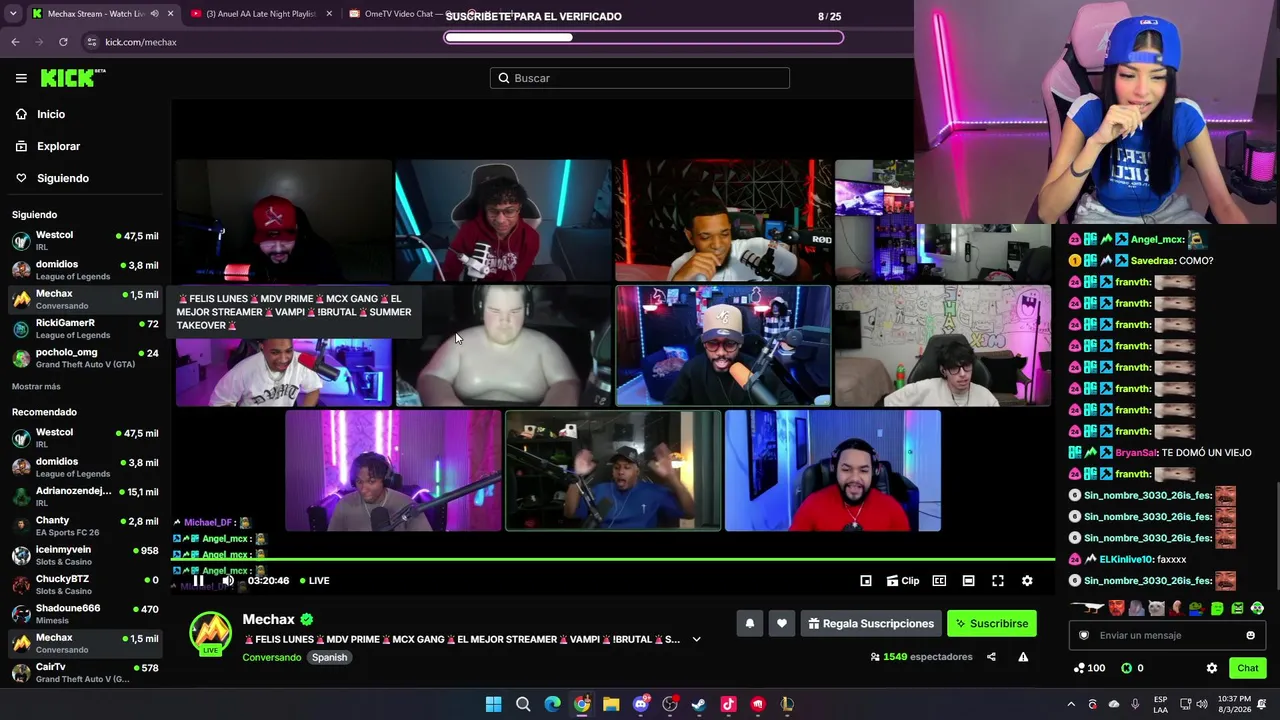The image size is (1280, 720).
Task: Open Chanty channel in Recomendado
Action: (x=85, y=526)
